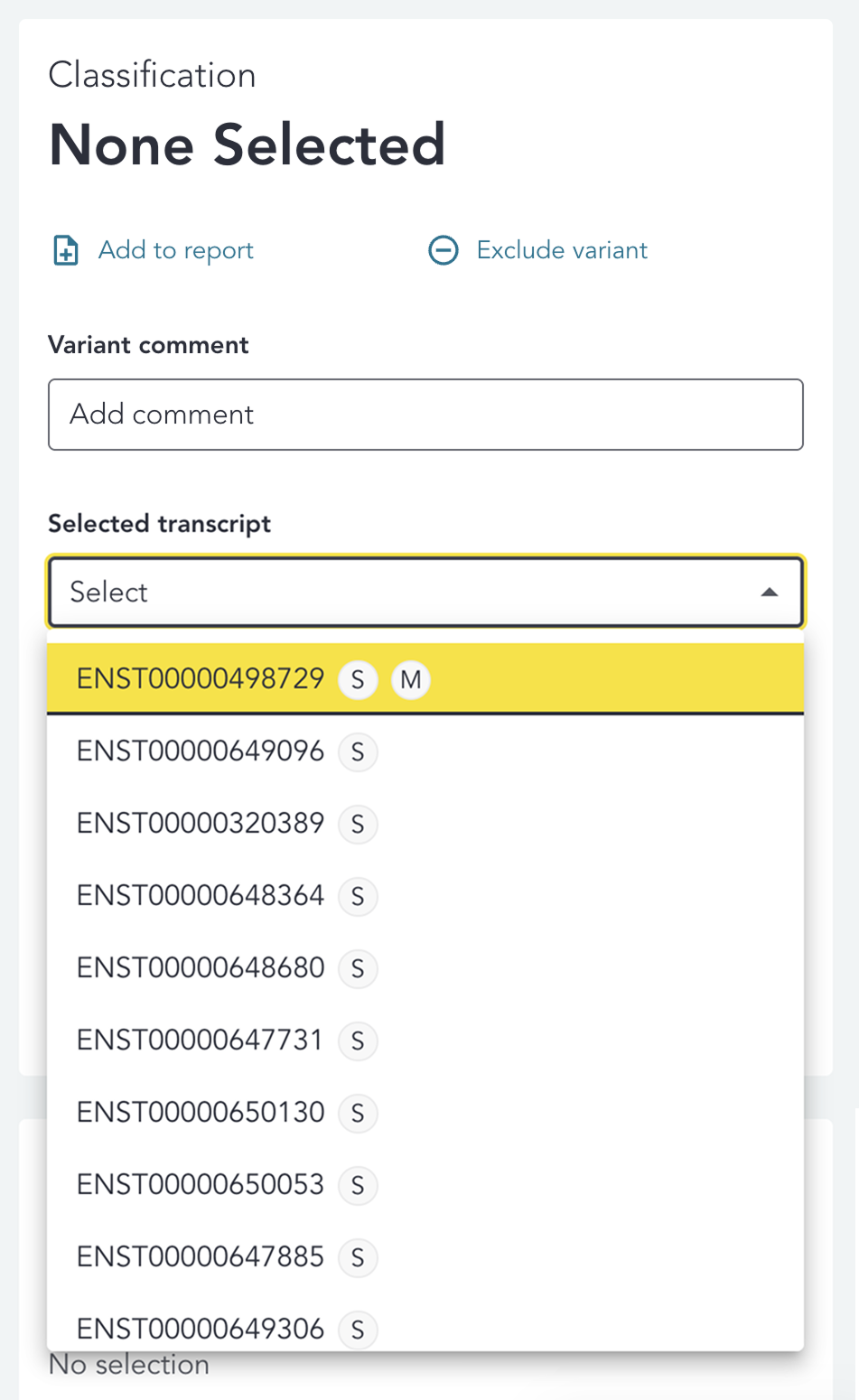Click the M badge on ENST00000498729
The image size is (859, 1400).
[411, 679]
